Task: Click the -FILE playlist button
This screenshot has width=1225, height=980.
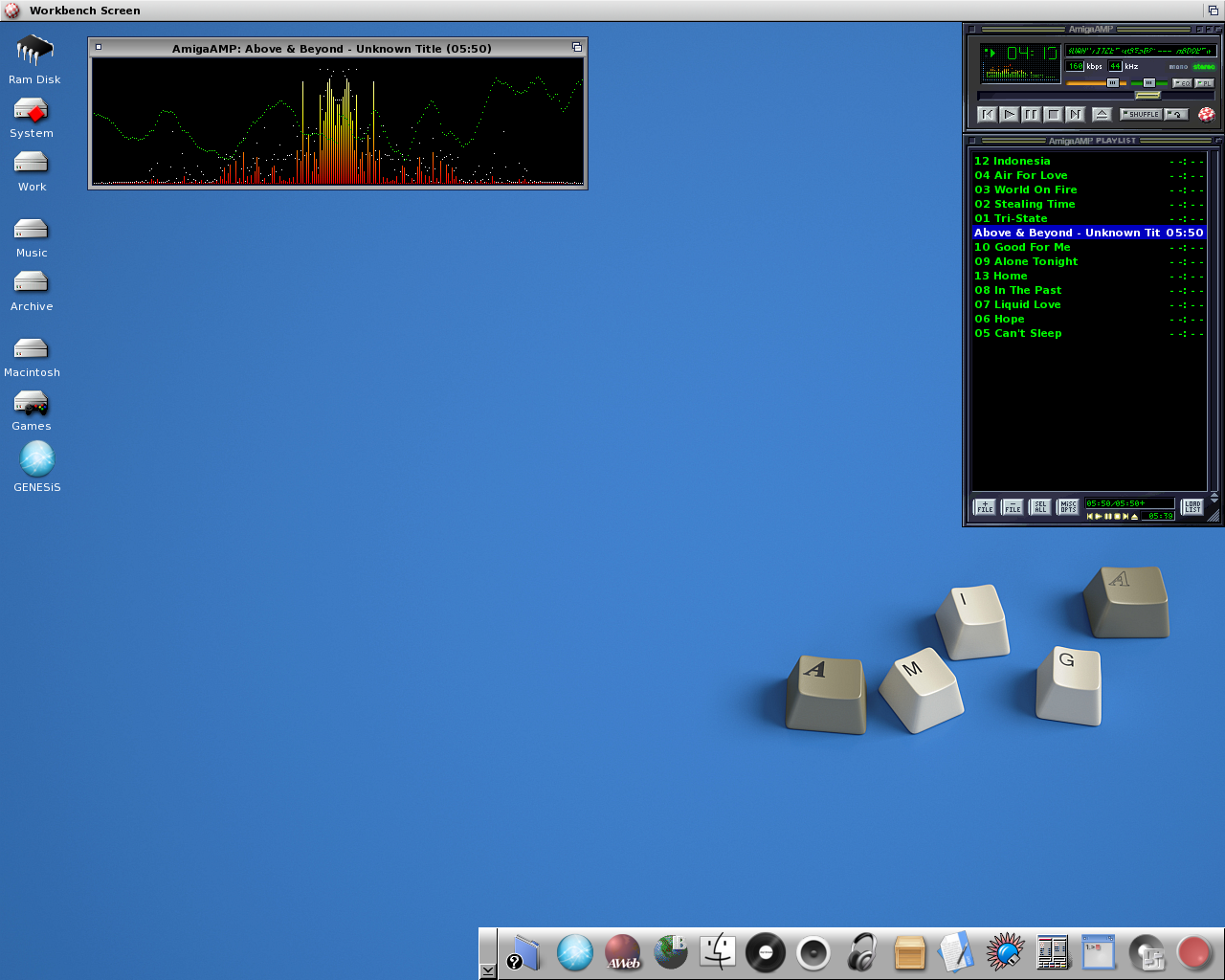Action: coord(1013,507)
